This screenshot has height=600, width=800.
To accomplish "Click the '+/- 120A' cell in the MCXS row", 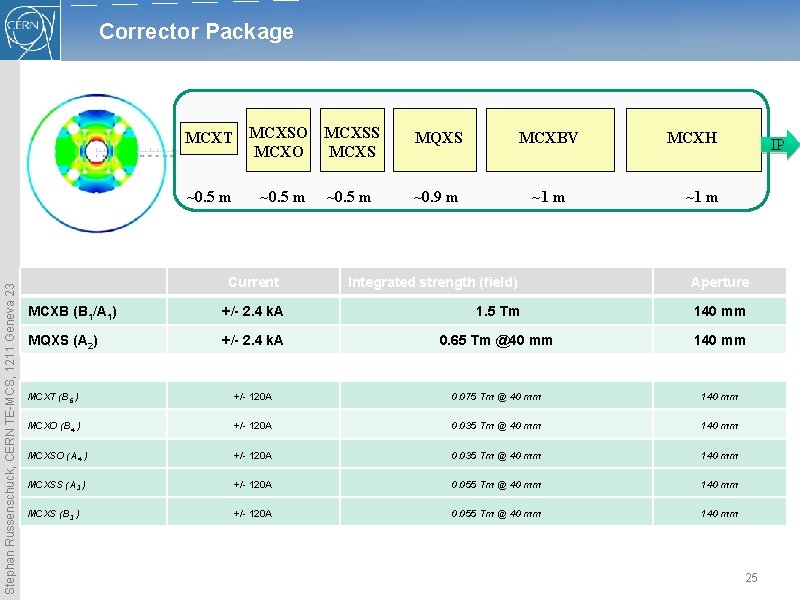I will tap(254, 513).
